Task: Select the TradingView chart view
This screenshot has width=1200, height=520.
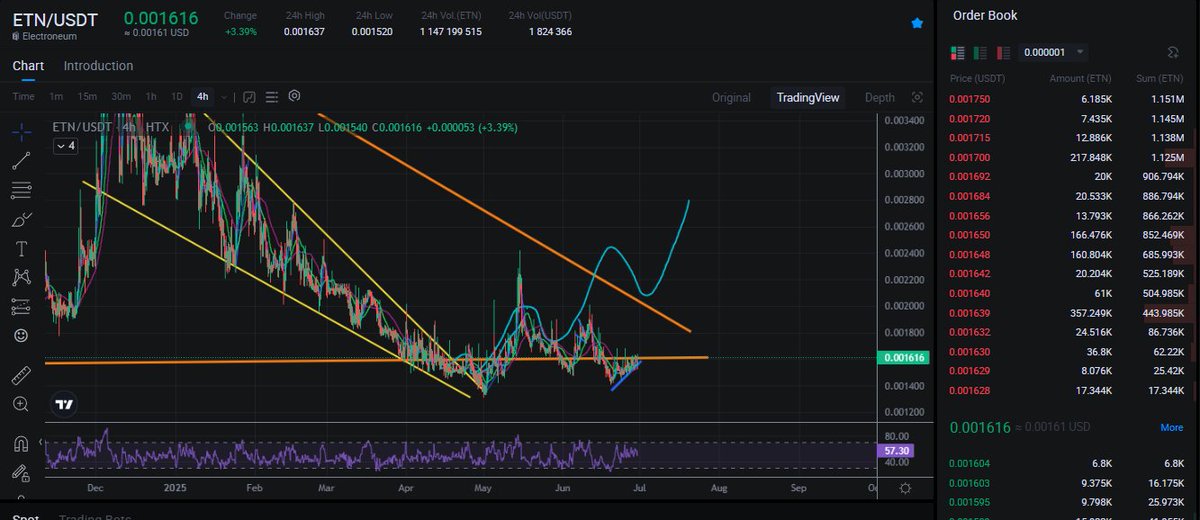Action: click(808, 97)
